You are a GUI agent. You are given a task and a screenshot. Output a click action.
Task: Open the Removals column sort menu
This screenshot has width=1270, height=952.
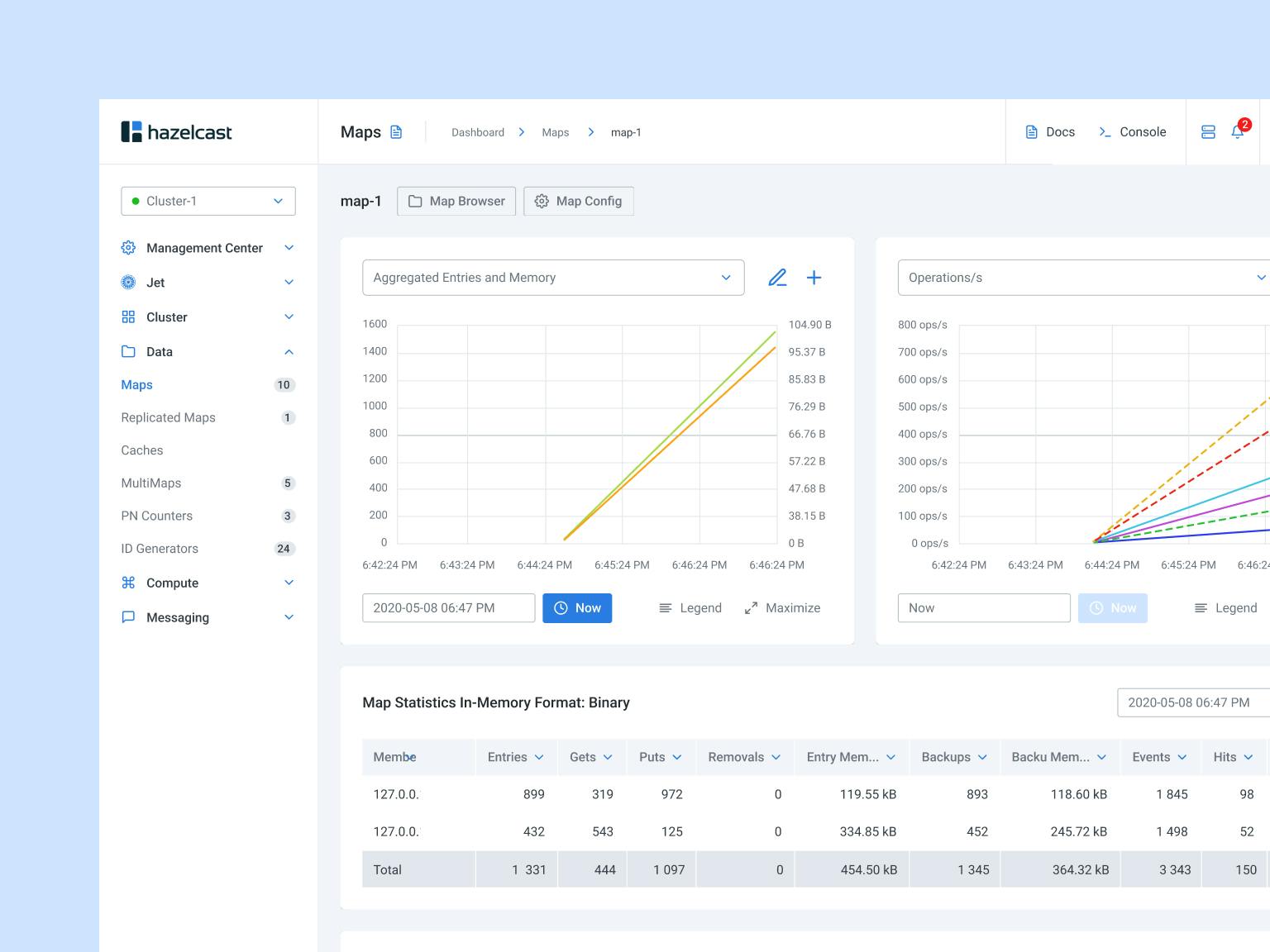pos(776,757)
